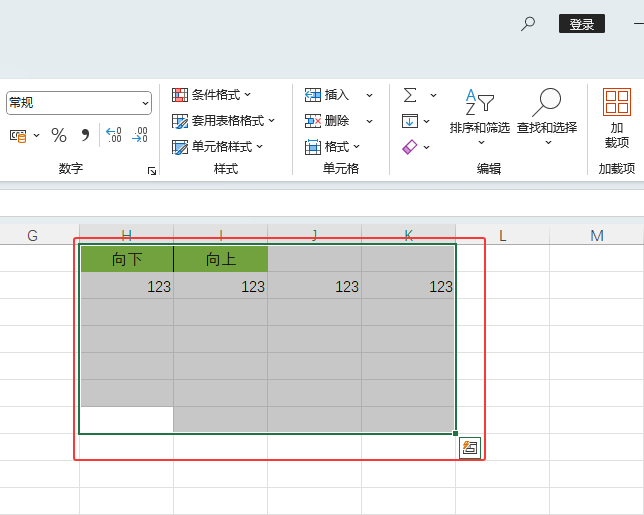Open the 常规 number format combo box
Screen dimensions: 644x515
tap(79, 103)
